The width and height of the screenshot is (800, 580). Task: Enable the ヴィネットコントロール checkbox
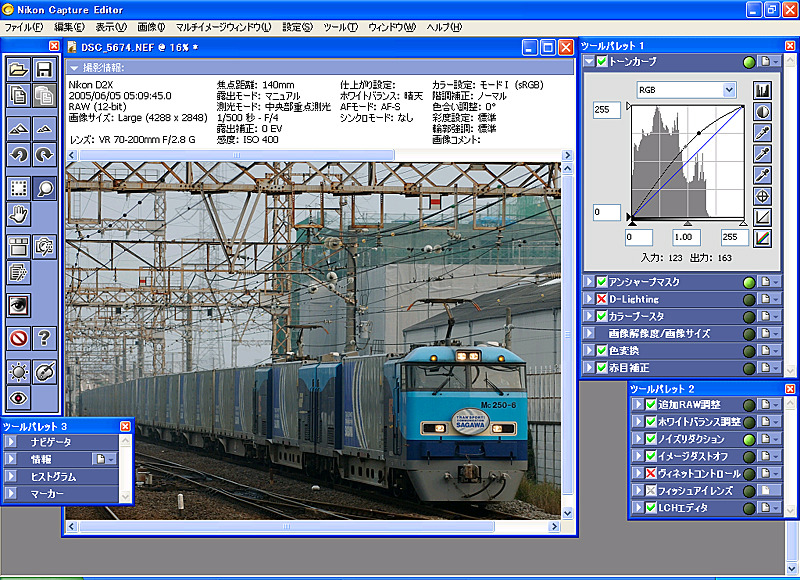(x=651, y=473)
